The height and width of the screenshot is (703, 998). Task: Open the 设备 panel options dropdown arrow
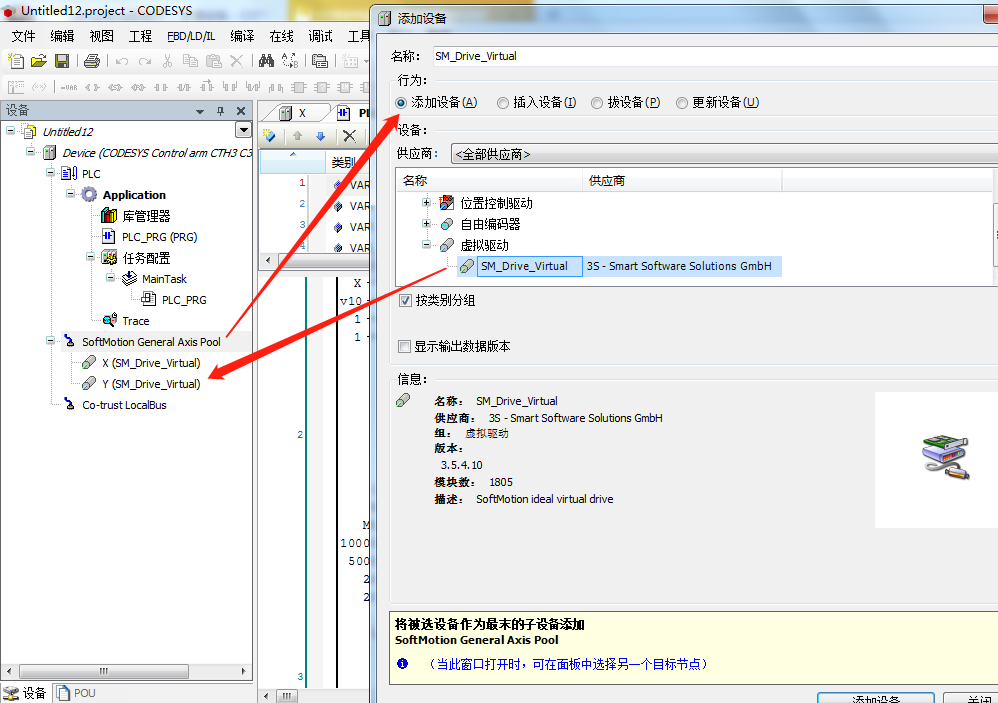200,111
